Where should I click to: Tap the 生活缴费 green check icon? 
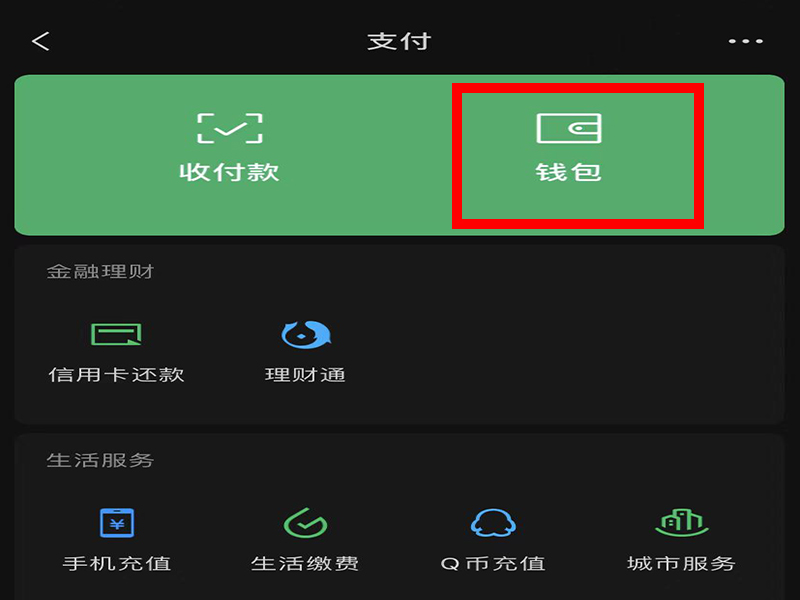pyautogui.click(x=305, y=522)
